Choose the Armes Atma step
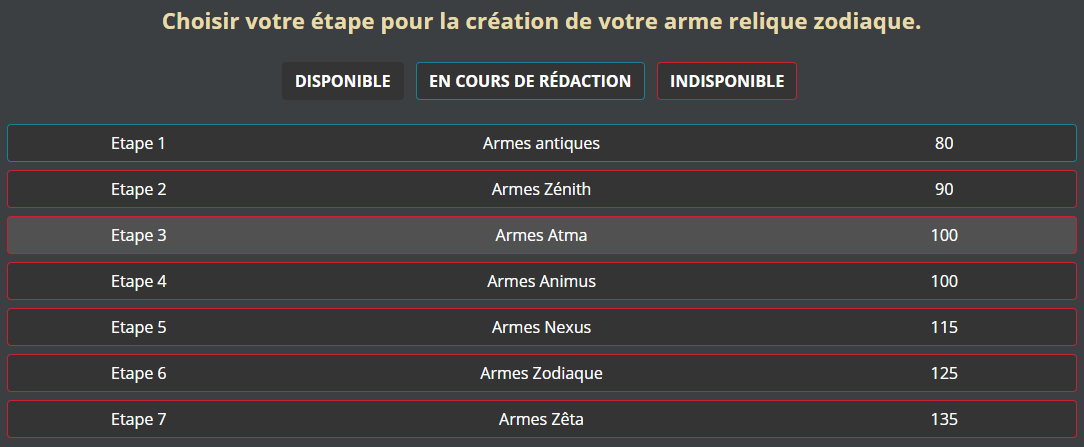This screenshot has height=447, width=1084. coord(541,235)
